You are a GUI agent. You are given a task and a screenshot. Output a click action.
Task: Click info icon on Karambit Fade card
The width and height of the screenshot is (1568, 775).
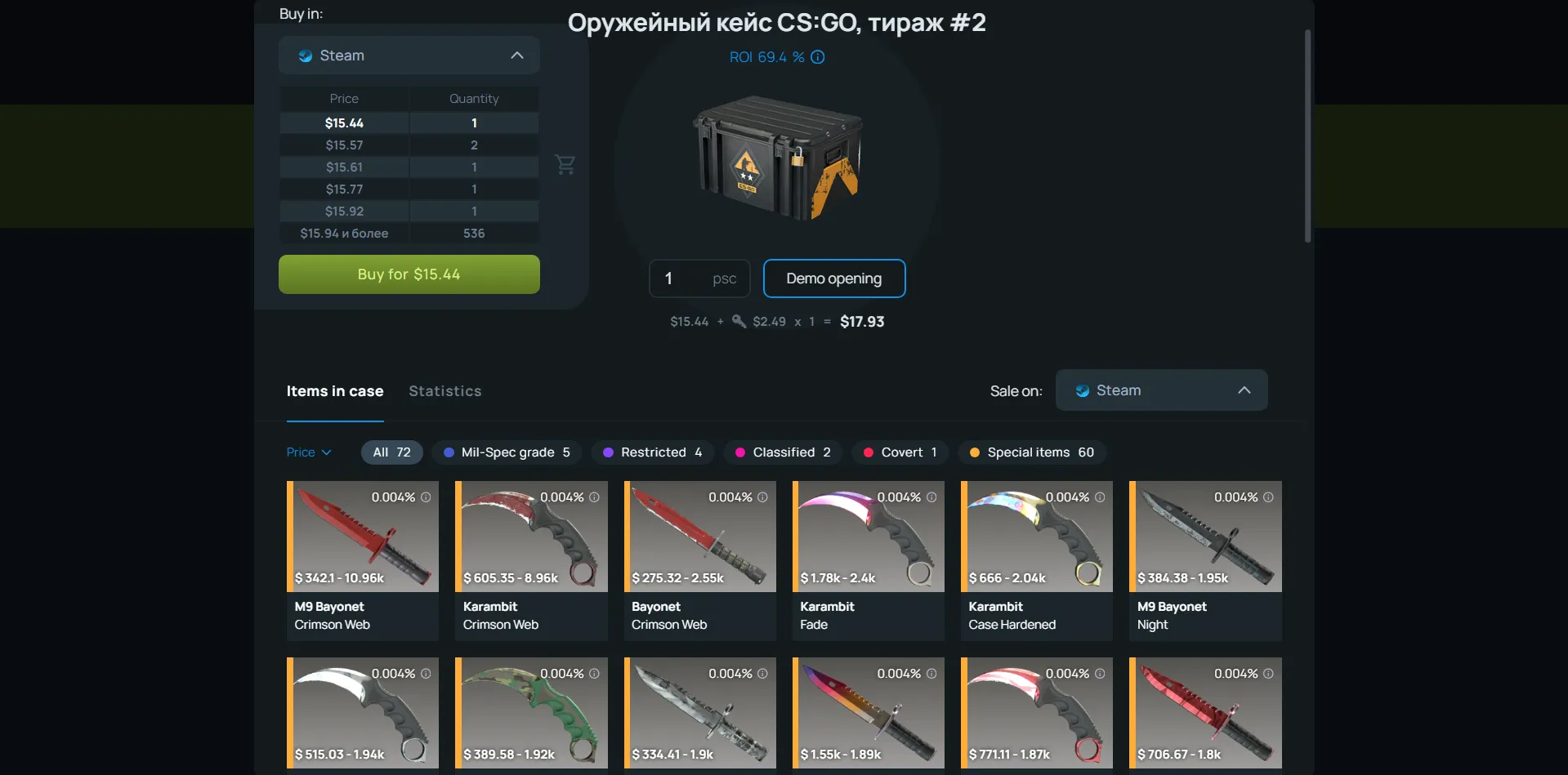click(x=931, y=497)
